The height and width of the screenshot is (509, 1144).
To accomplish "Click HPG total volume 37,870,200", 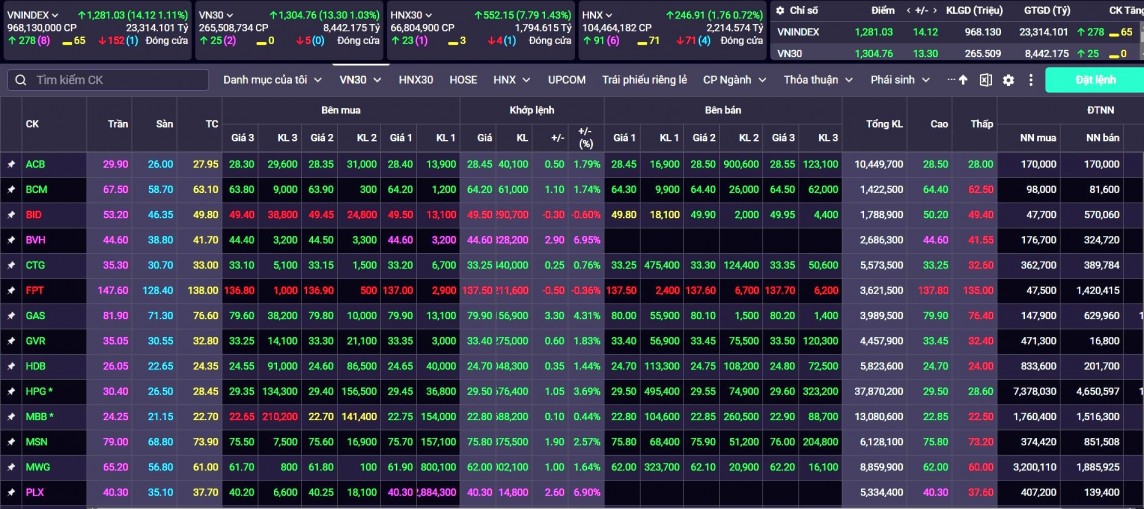I will [x=878, y=392].
